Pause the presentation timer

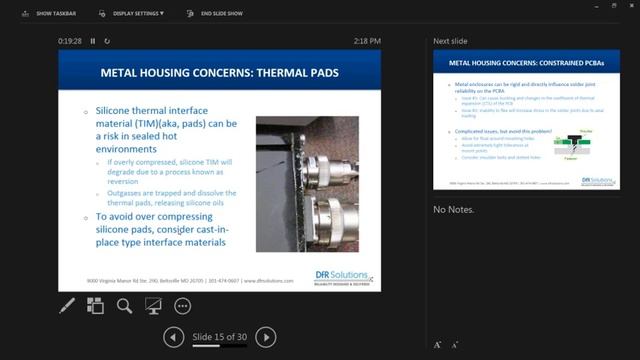point(93,41)
